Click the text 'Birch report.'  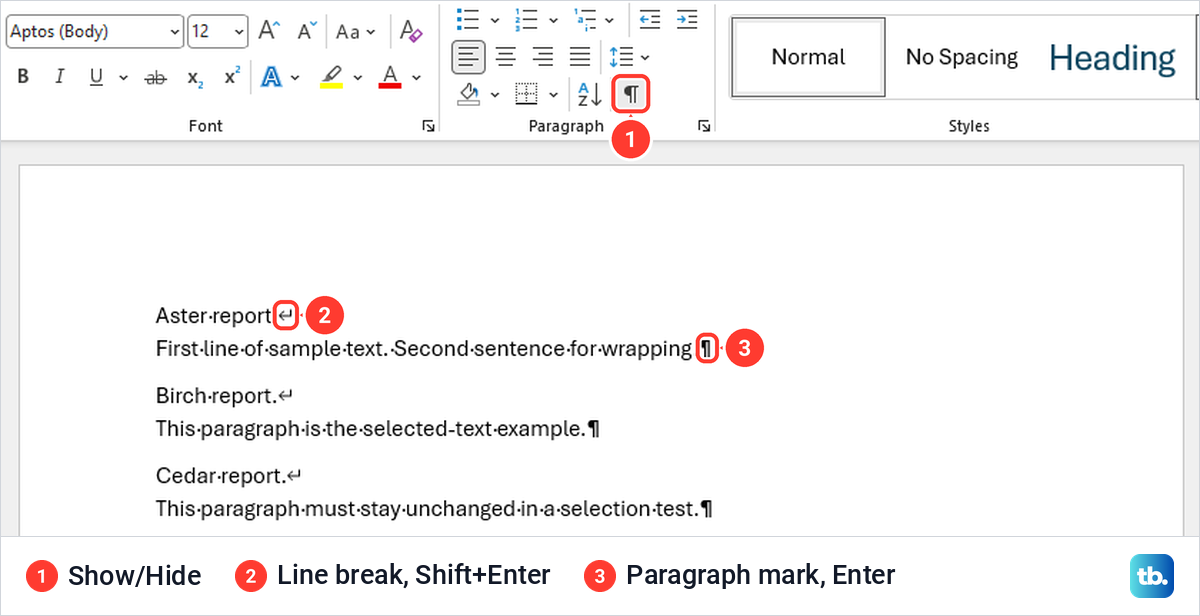(215, 396)
